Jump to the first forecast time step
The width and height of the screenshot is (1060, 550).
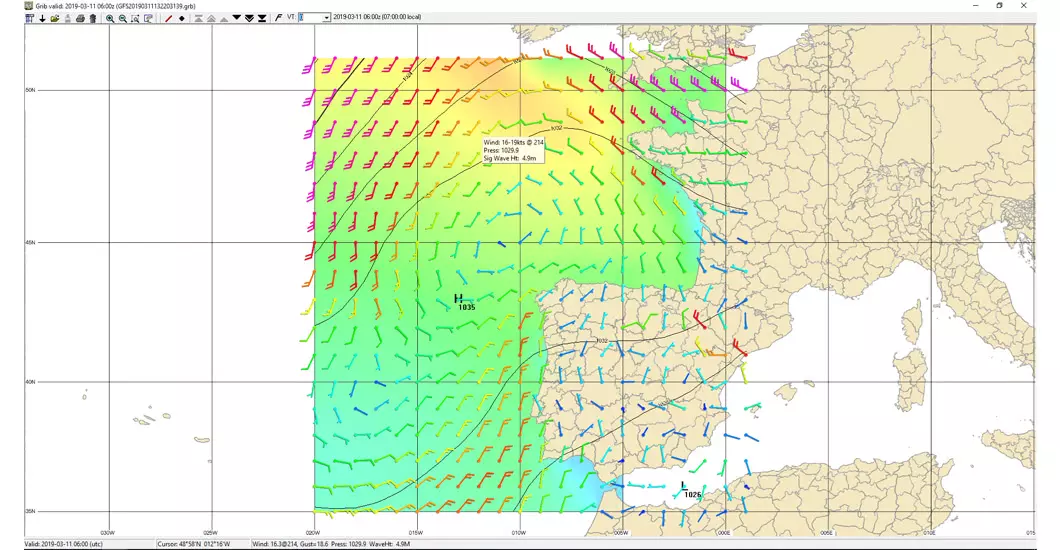click(199, 18)
